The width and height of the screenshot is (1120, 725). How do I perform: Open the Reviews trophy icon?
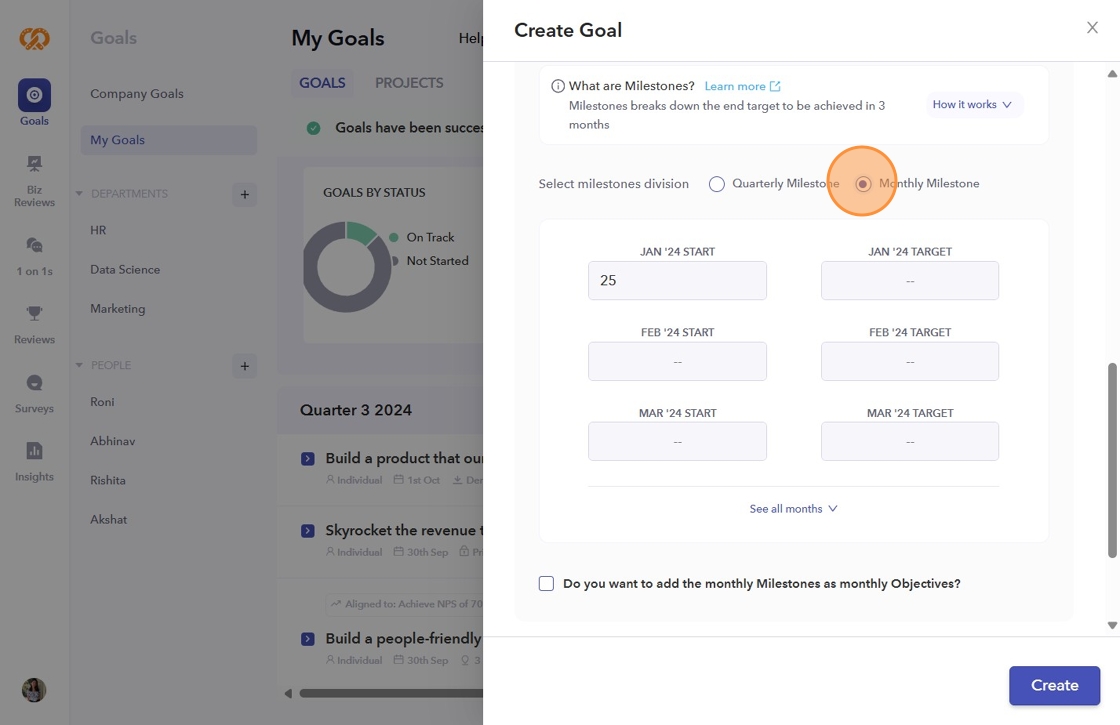tap(34, 314)
